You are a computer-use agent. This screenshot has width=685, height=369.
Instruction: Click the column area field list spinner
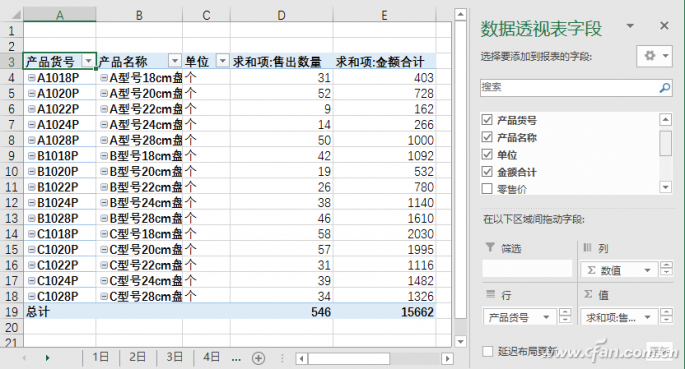click(x=666, y=268)
